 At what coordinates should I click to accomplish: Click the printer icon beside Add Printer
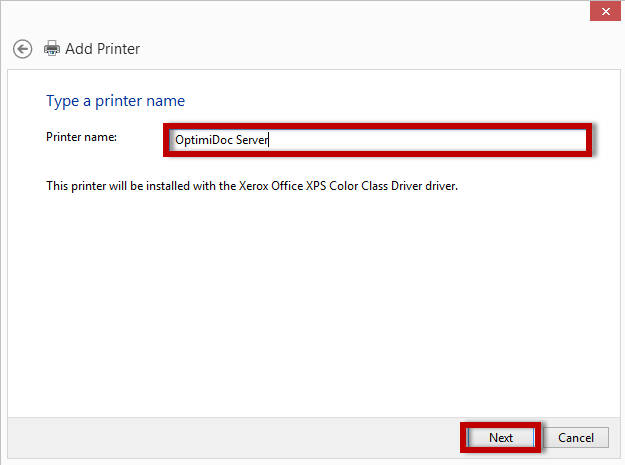pos(52,48)
